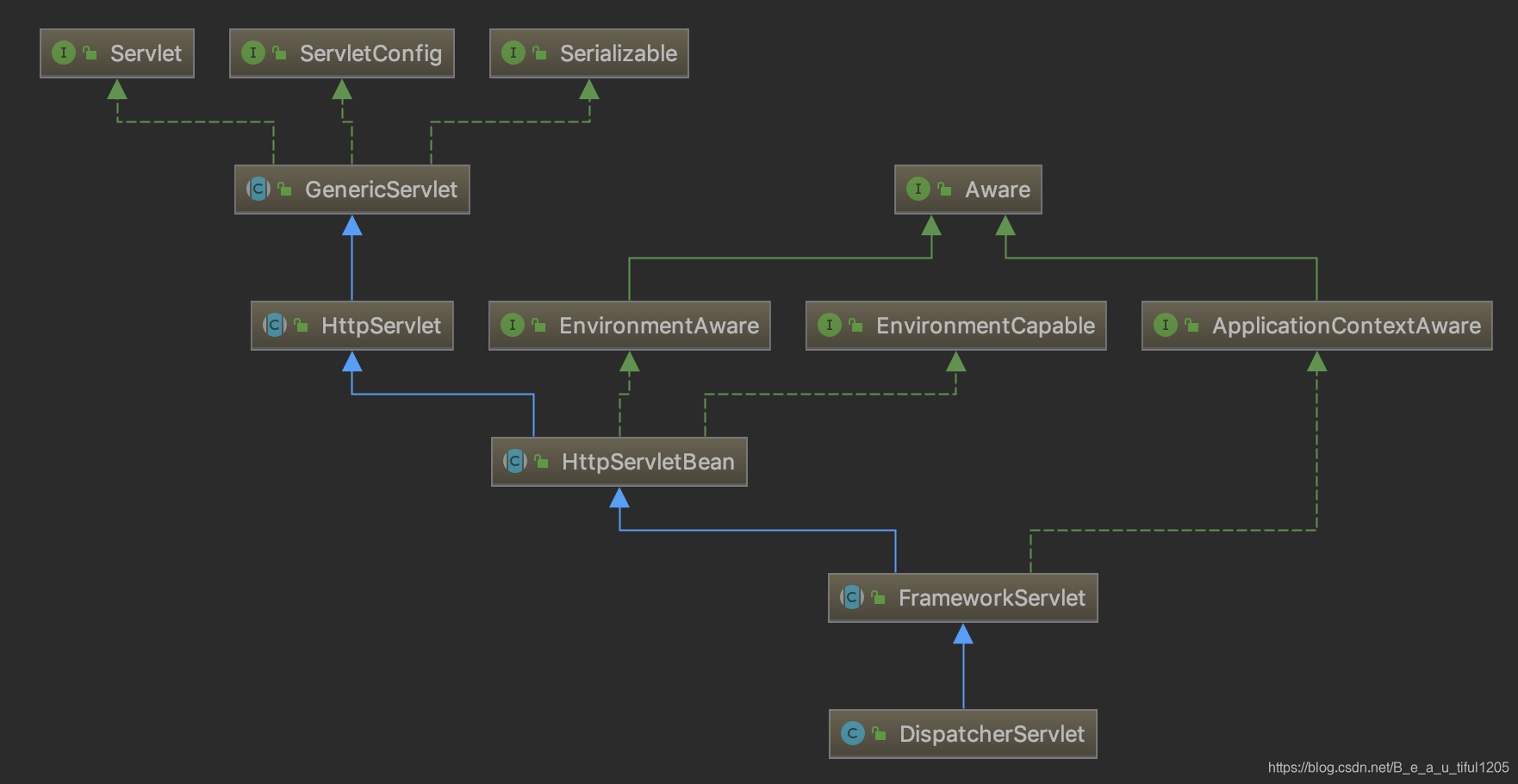Click the interface icon on the Aware node
Viewport: 1518px width, 784px height.
918,189
